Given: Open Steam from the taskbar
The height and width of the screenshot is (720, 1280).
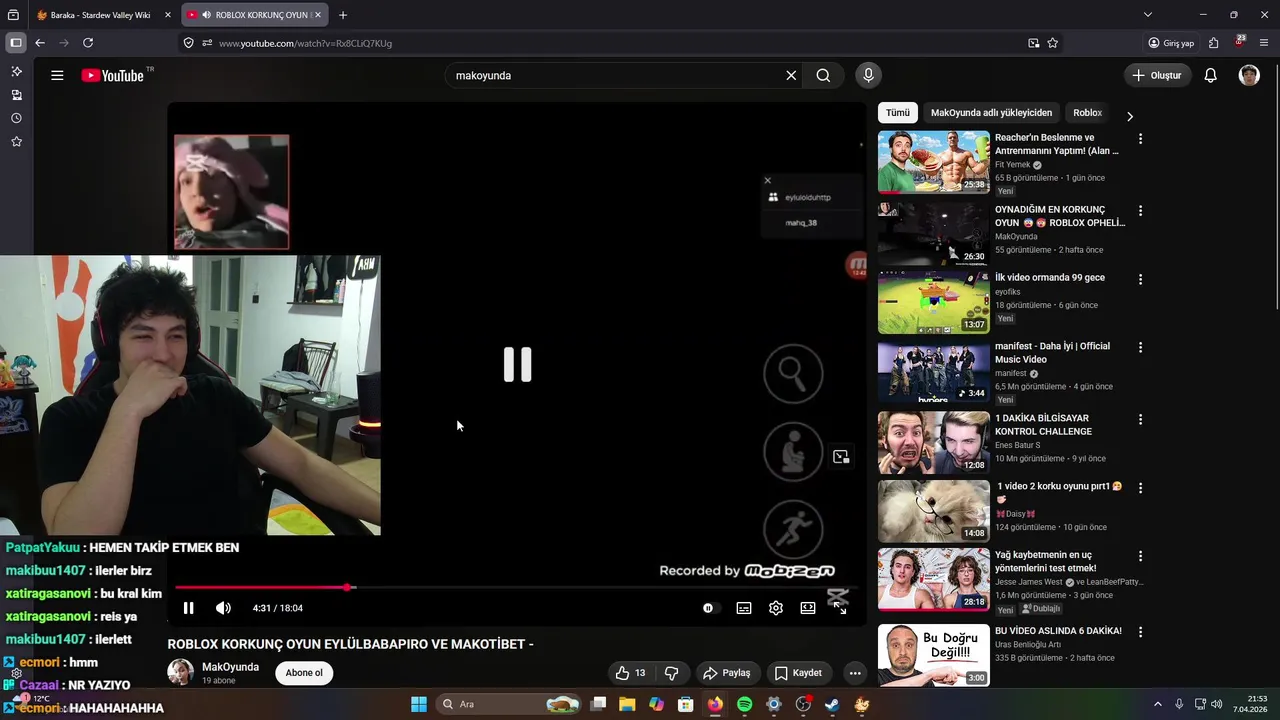Looking at the screenshot, I should pos(832,704).
